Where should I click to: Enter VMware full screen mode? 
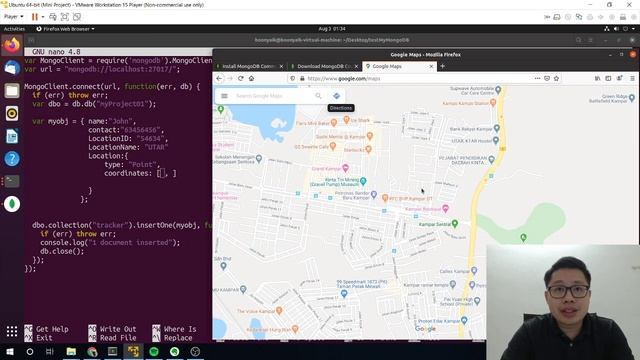pos(64,17)
